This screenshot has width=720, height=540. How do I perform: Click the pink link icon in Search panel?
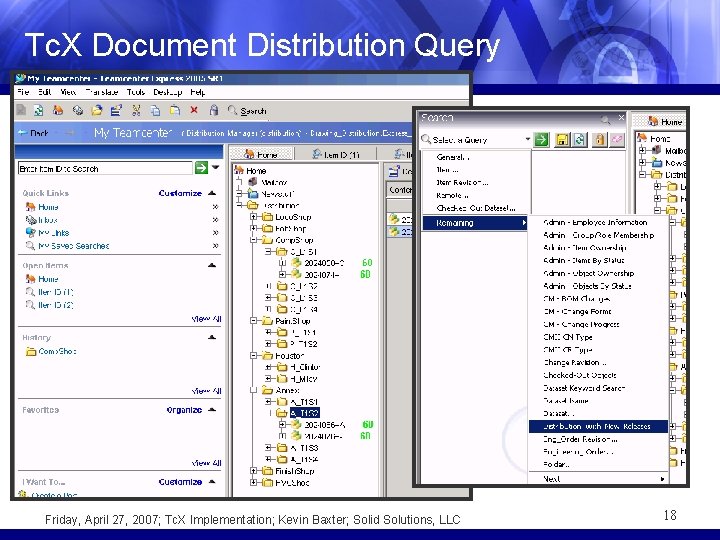click(x=617, y=140)
